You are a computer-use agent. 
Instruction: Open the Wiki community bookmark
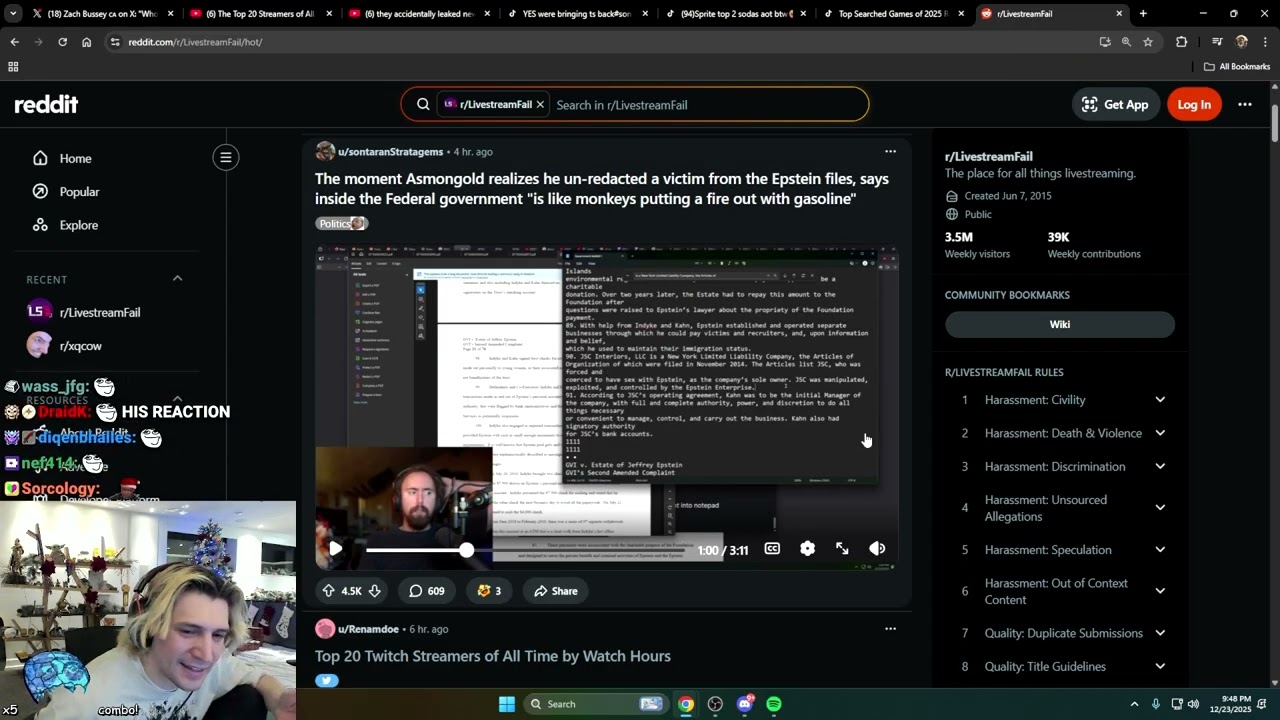coord(1060,324)
